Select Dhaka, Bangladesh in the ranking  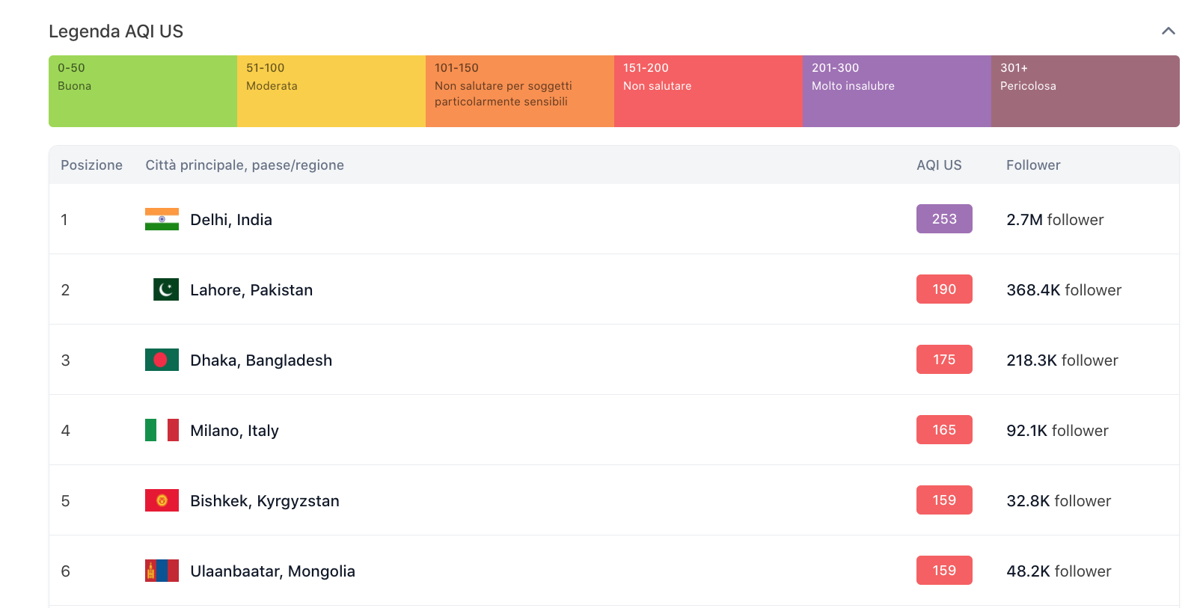click(x=261, y=360)
